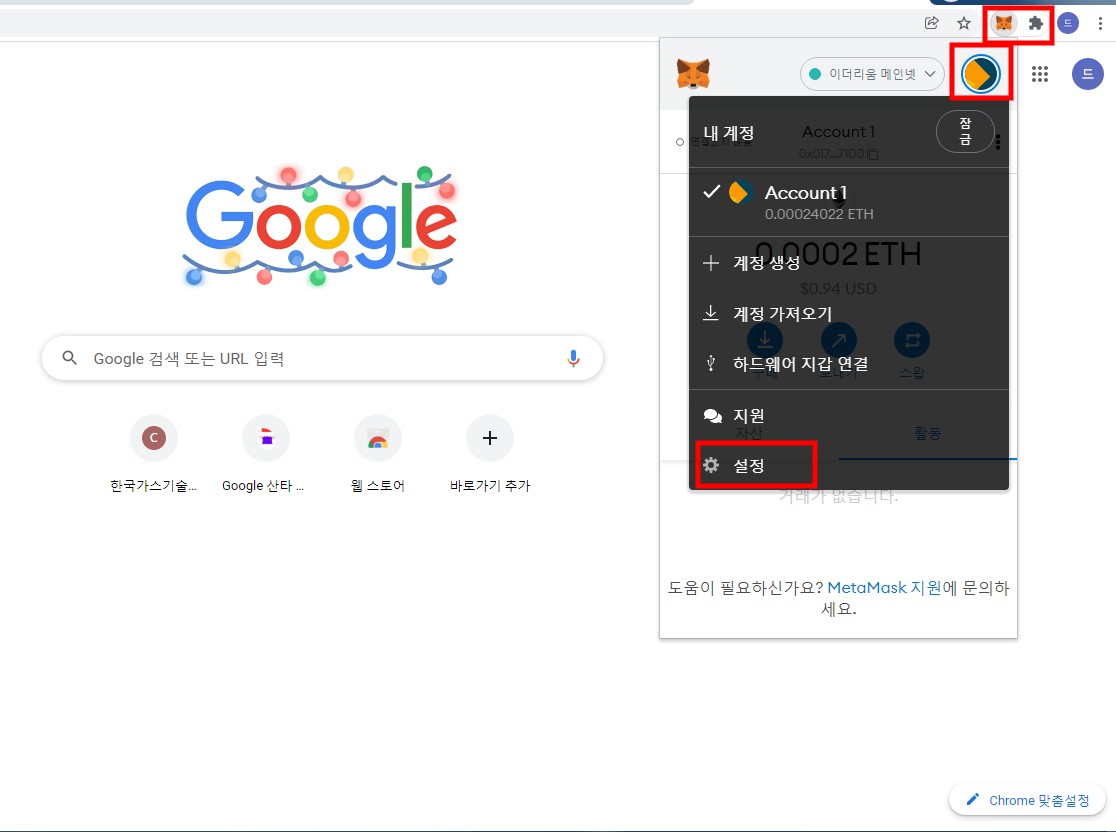Open account options three-dot menu in MetaMask

pyautogui.click(x=999, y=142)
